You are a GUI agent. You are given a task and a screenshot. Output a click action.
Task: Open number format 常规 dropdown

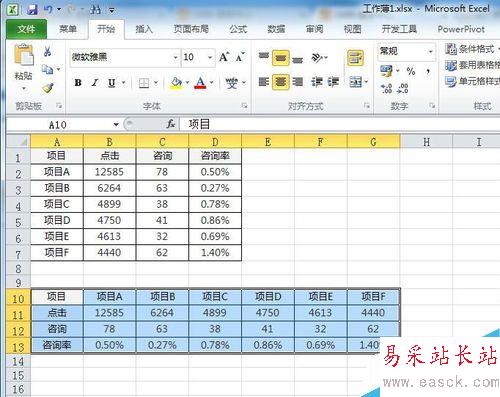pyautogui.click(x=430, y=51)
